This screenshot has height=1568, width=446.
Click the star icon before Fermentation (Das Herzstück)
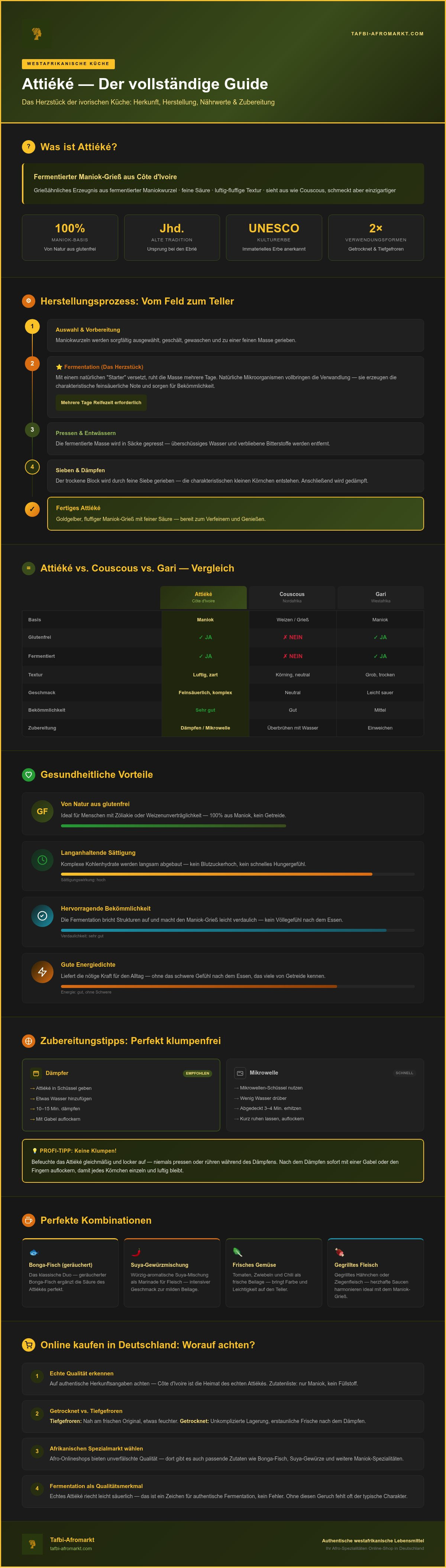pyautogui.click(x=59, y=367)
